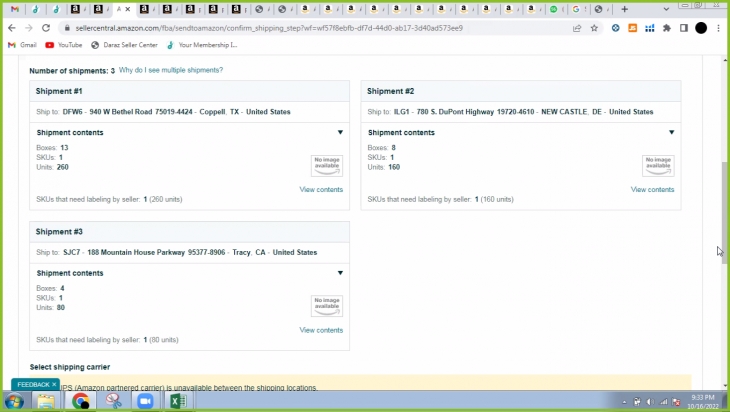Open the network signal tray icon

[663, 402]
